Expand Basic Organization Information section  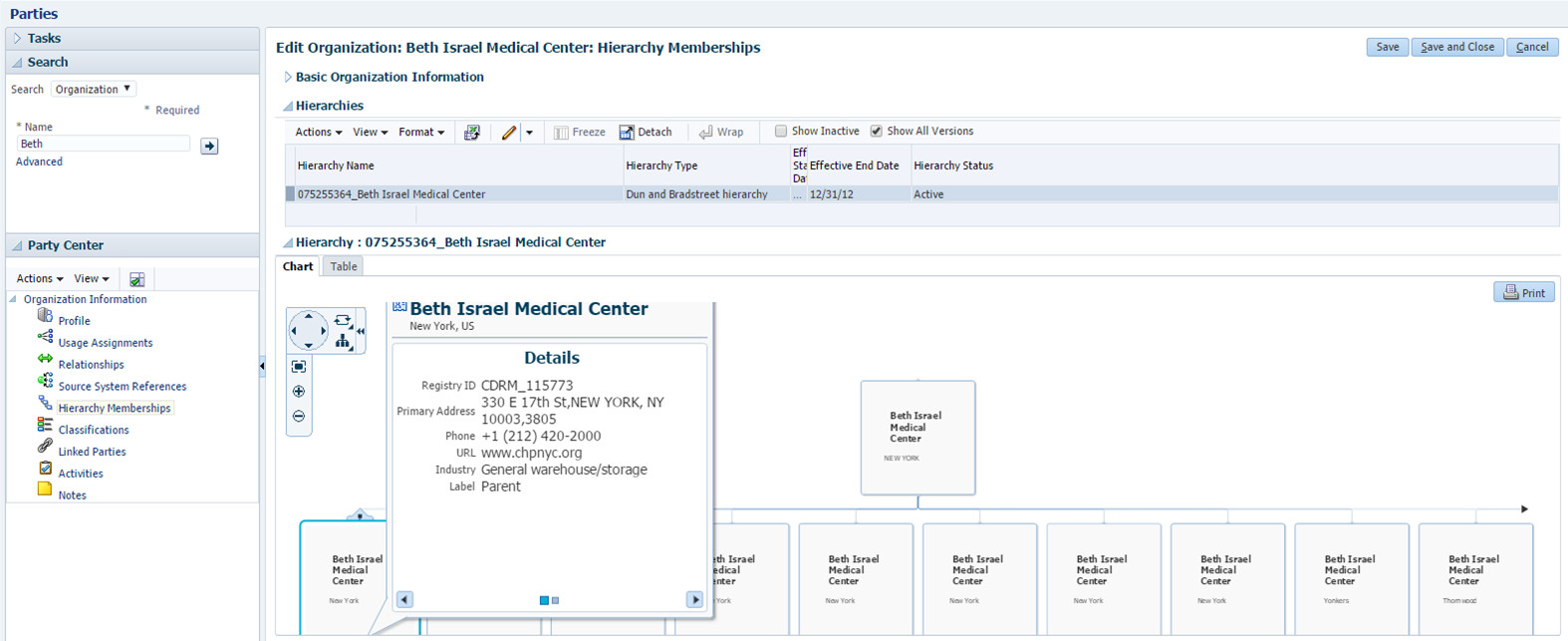point(288,77)
